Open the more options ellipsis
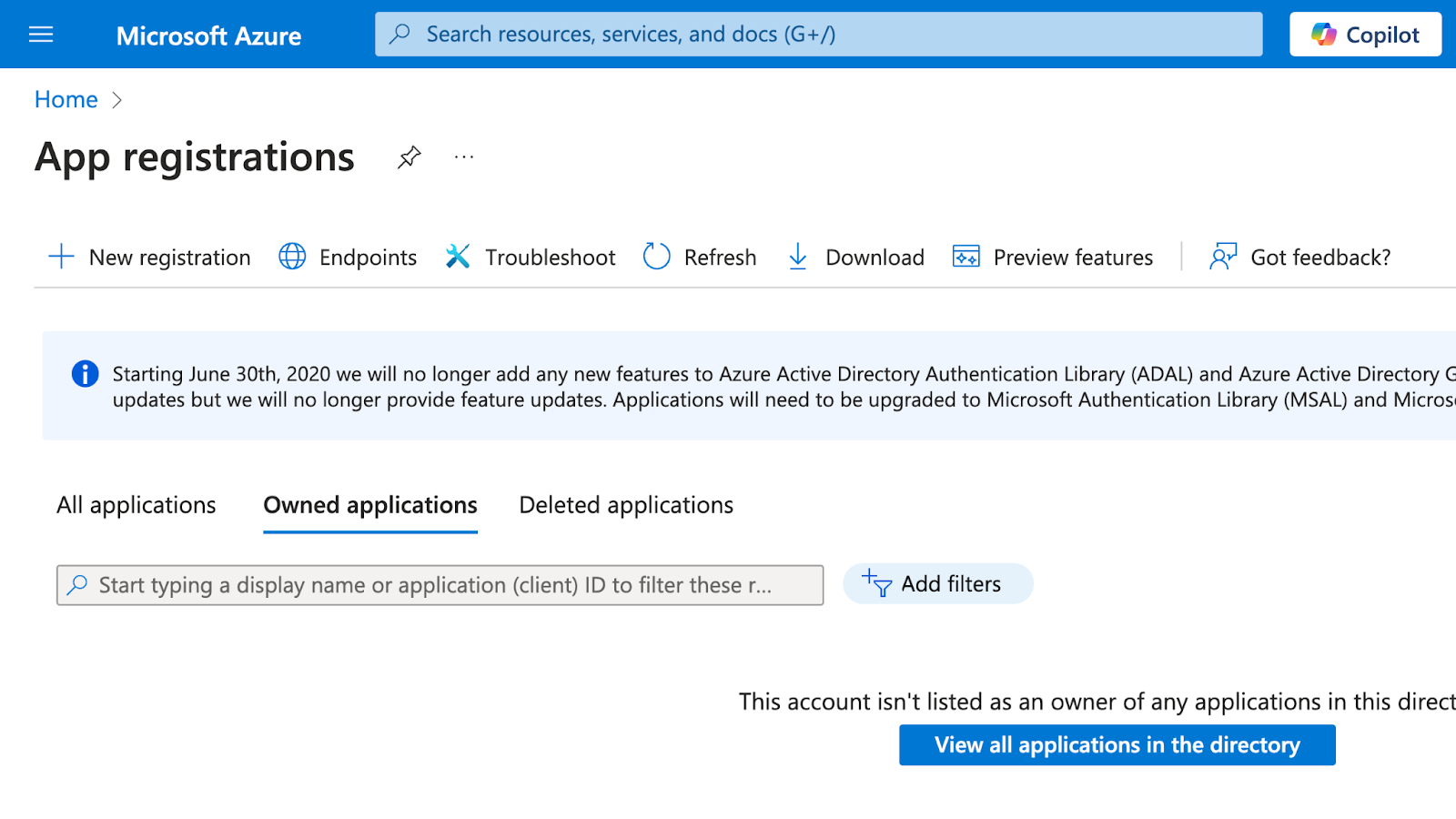 click(x=464, y=157)
